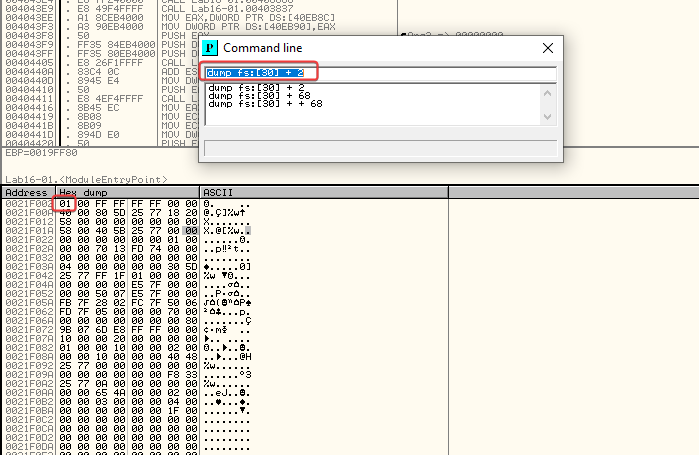The height and width of the screenshot is (455, 699).
Task: Click the EBP=0019FF80 info line
Action: pos(41,153)
